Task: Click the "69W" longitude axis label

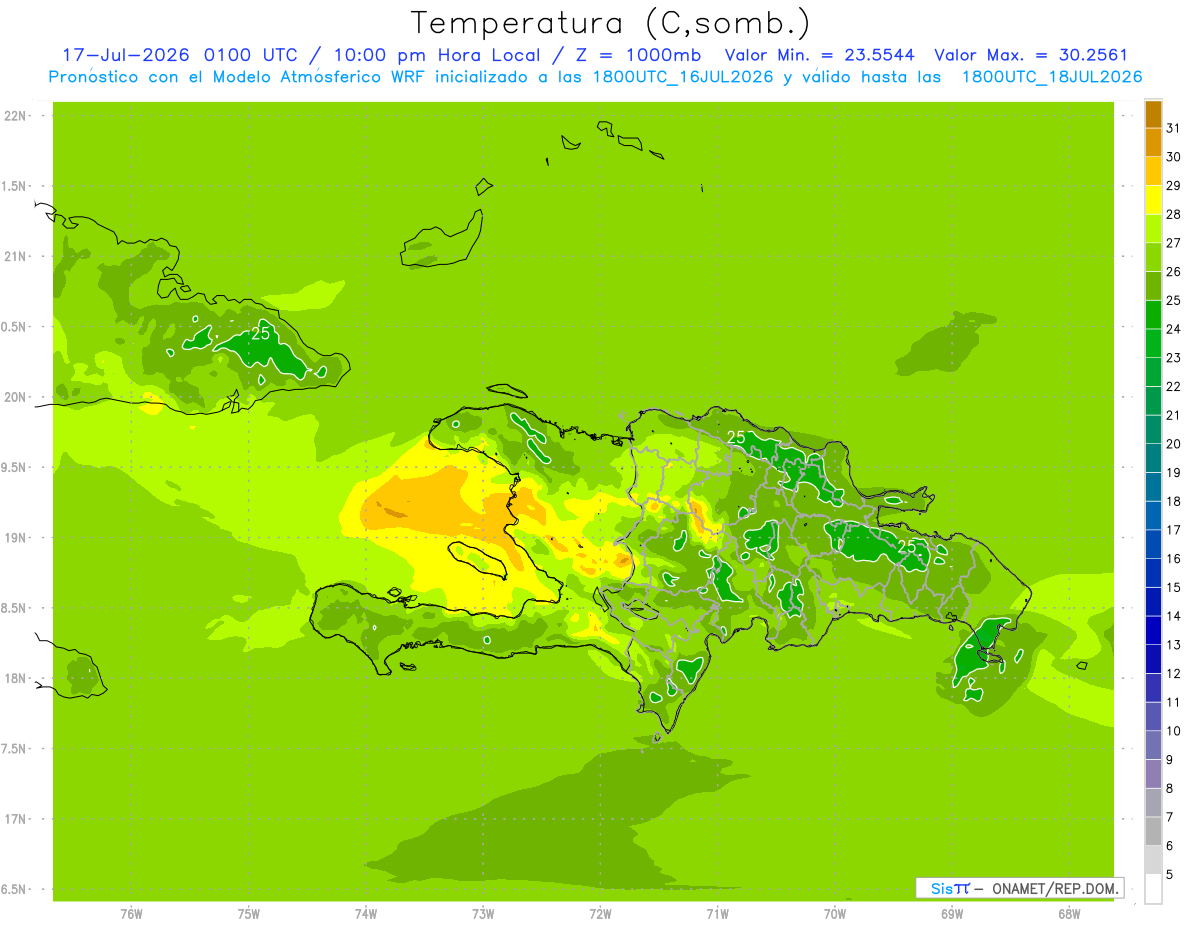Action: pyautogui.click(x=951, y=914)
